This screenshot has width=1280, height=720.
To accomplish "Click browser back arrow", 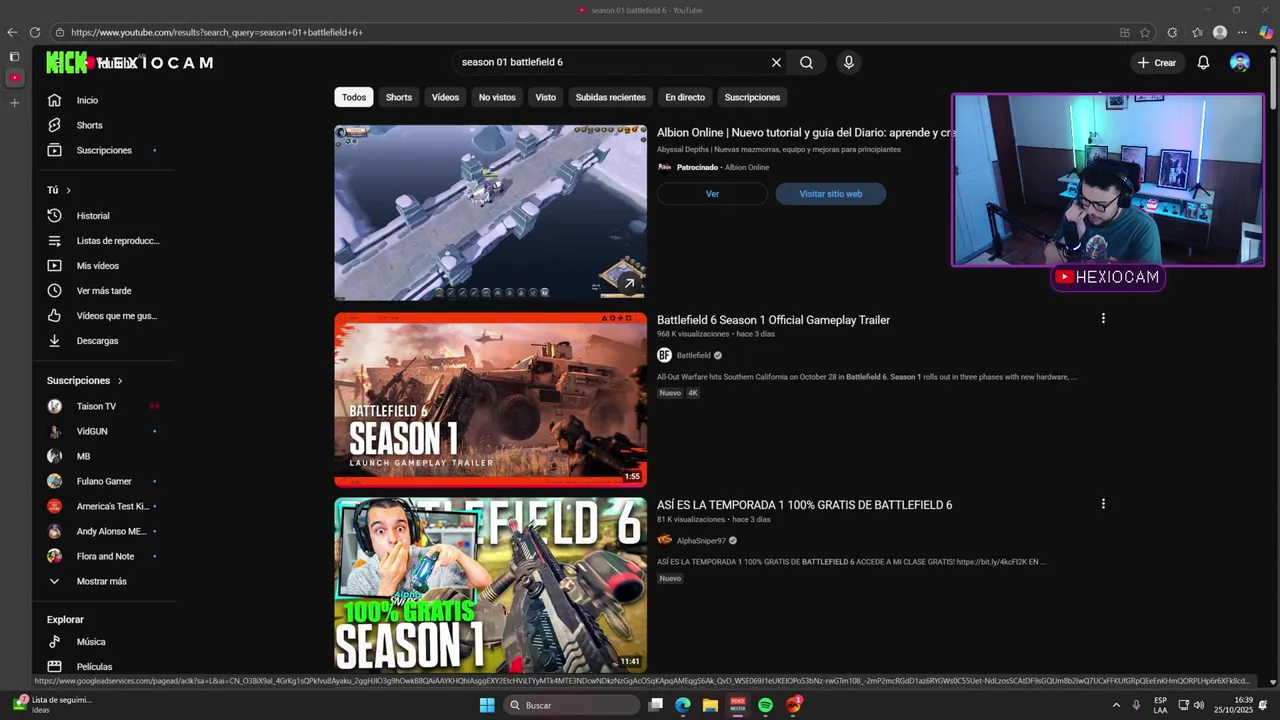I will tap(13, 32).
